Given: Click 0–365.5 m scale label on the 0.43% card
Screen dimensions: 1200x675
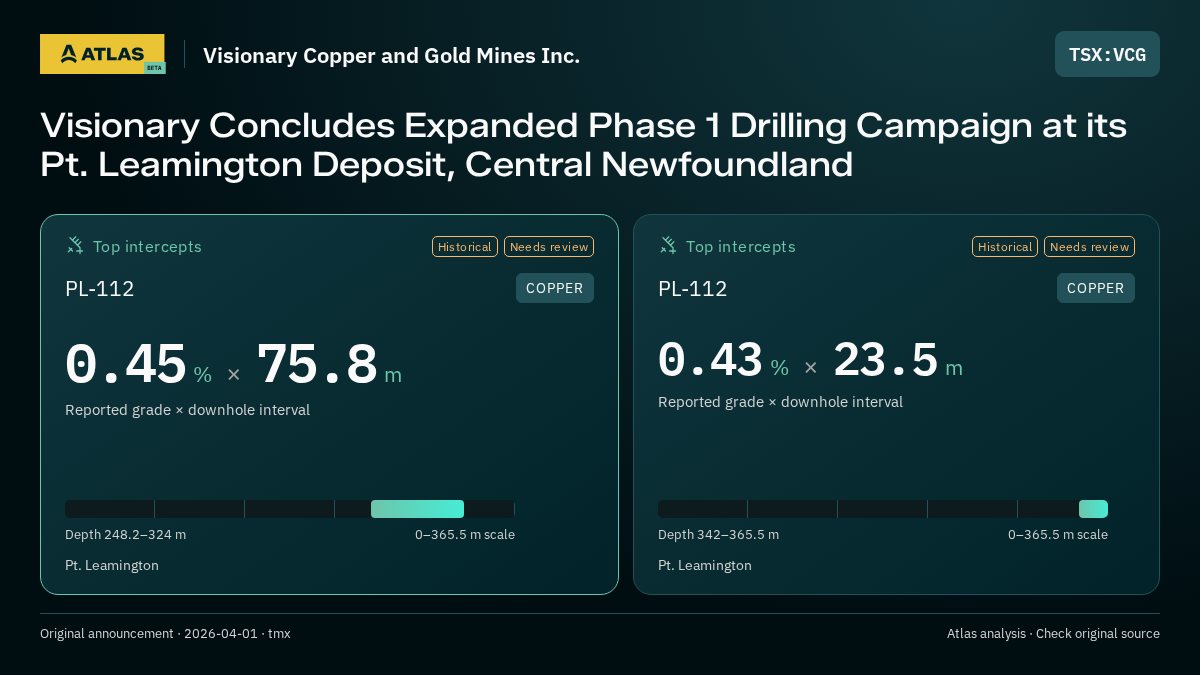Looking at the screenshot, I should 1058,535.
